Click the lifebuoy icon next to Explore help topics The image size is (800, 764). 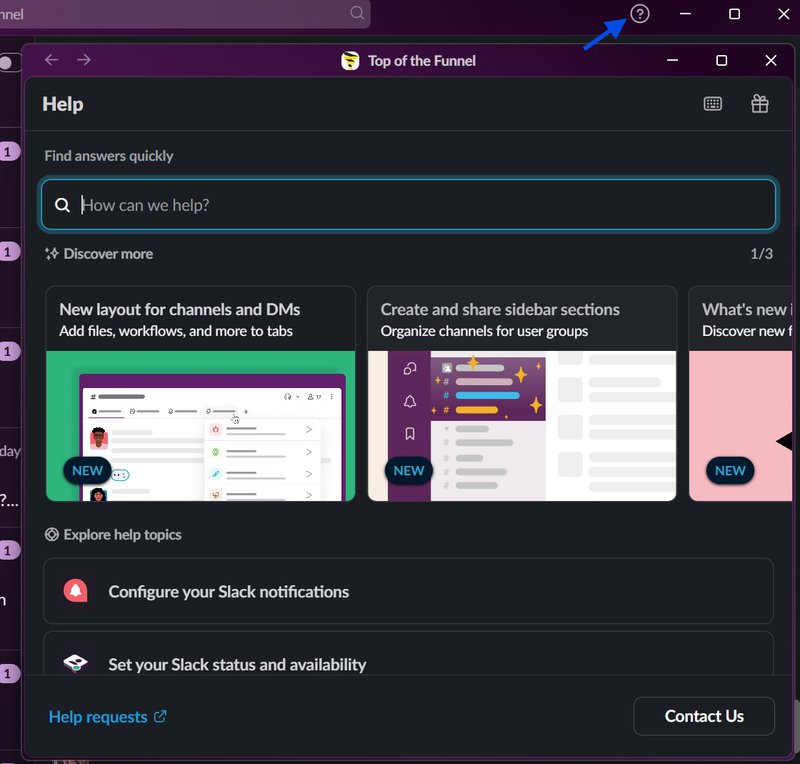click(52, 534)
